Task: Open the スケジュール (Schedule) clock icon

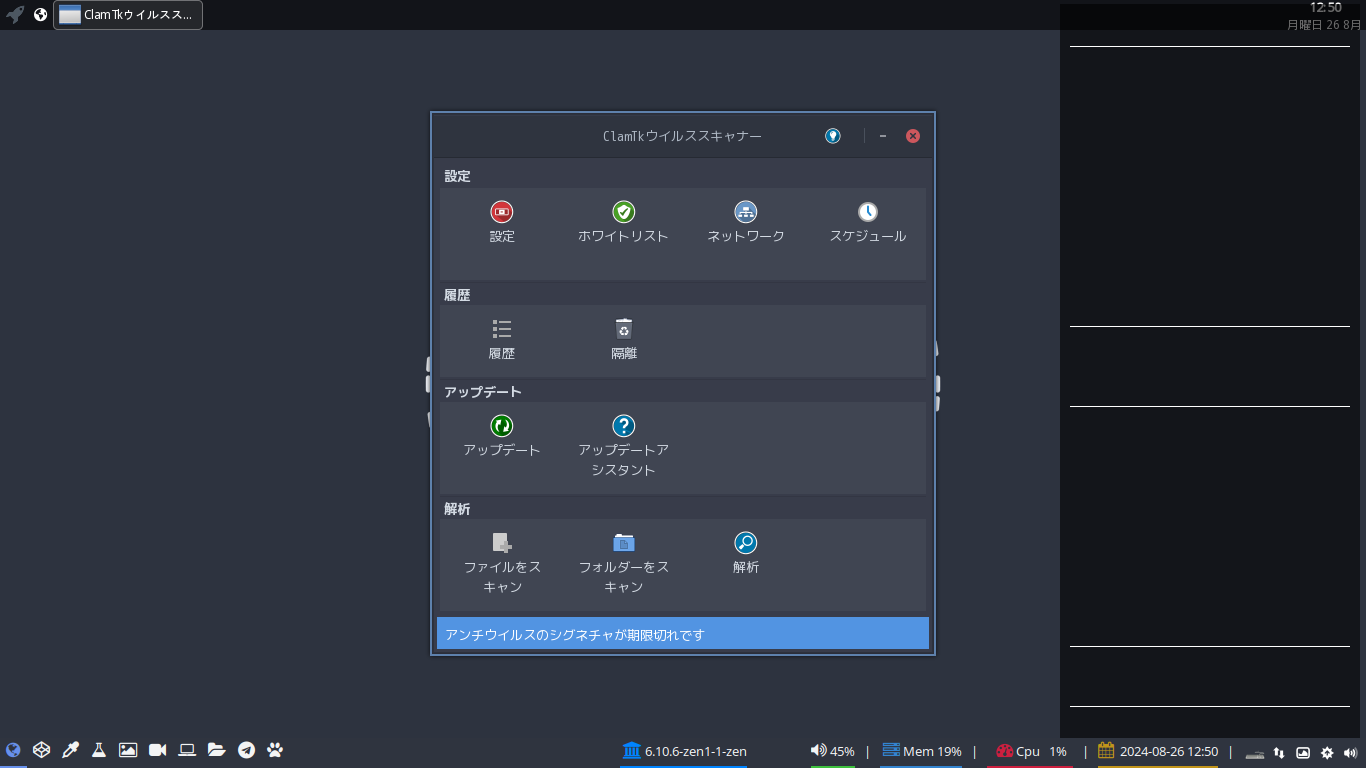Action: [x=868, y=212]
